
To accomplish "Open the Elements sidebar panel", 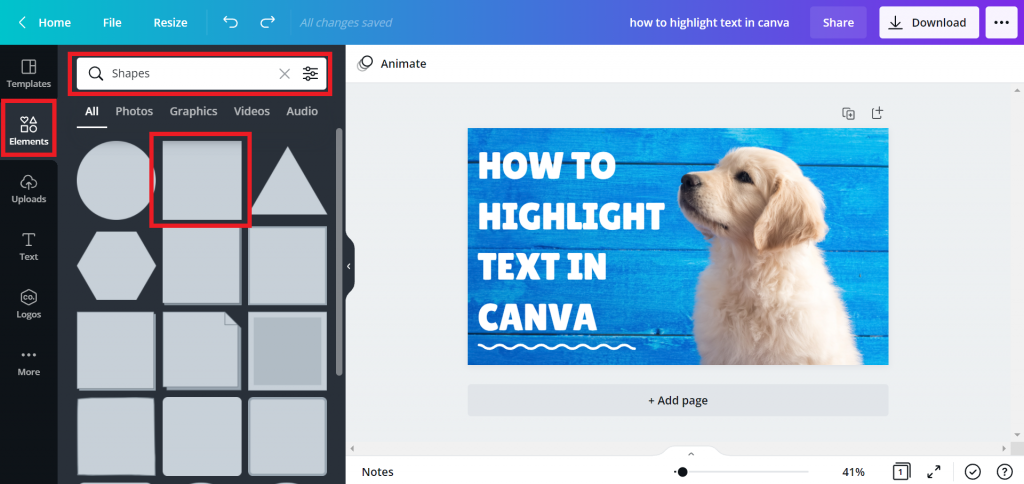I will pos(29,130).
